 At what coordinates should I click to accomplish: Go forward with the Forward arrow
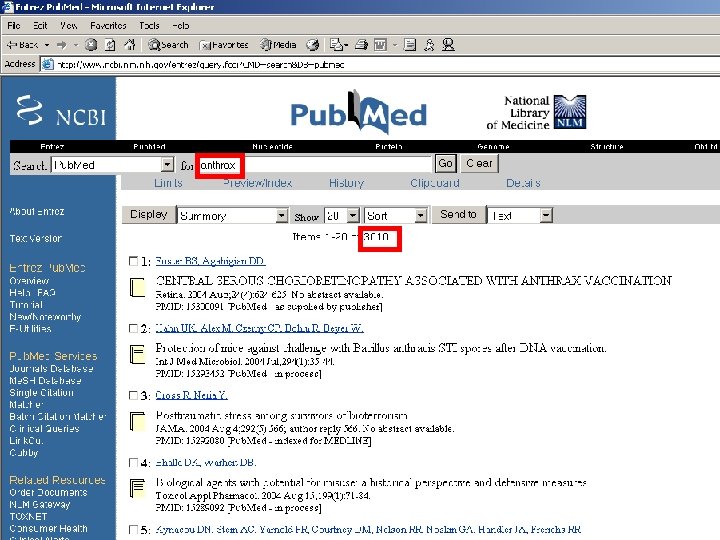62,45
